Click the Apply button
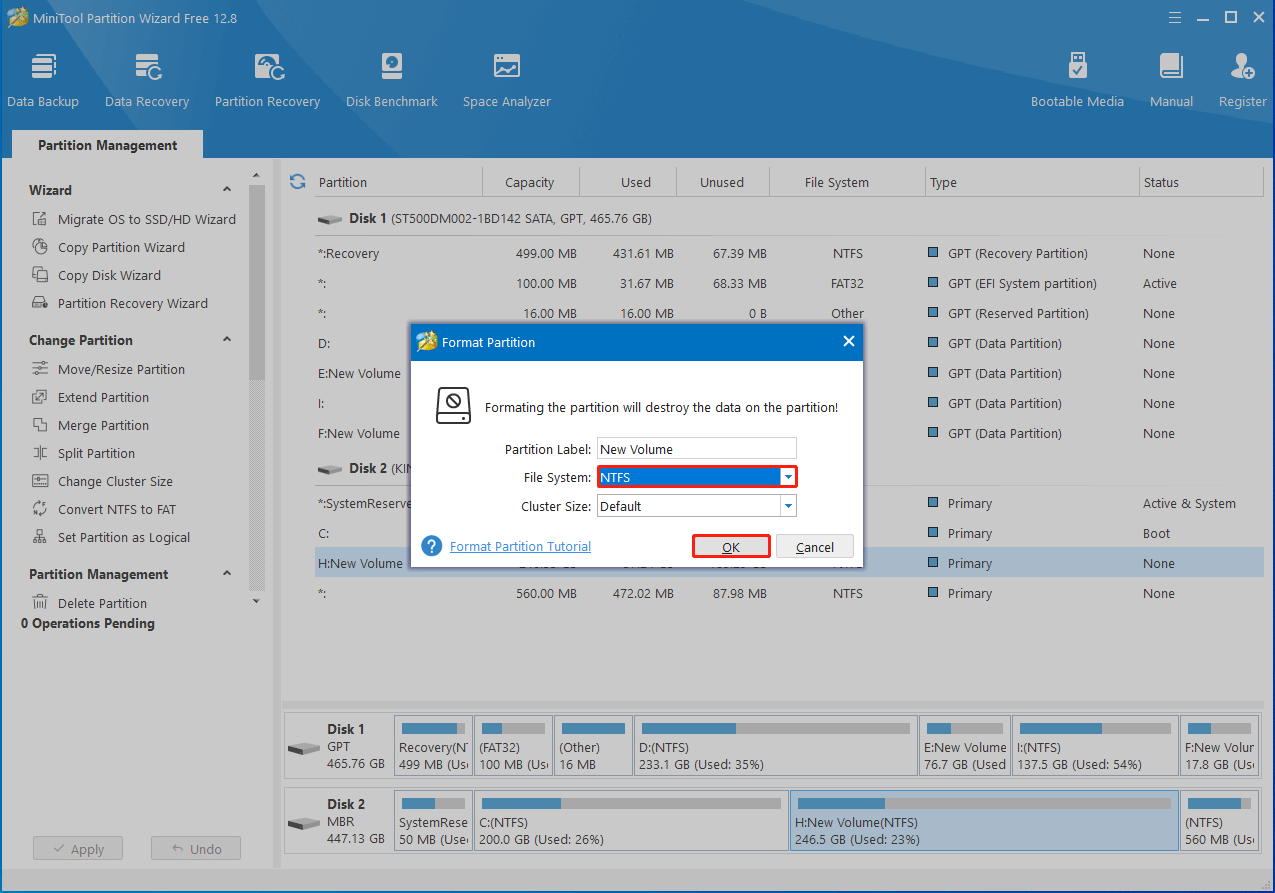 coord(77,849)
